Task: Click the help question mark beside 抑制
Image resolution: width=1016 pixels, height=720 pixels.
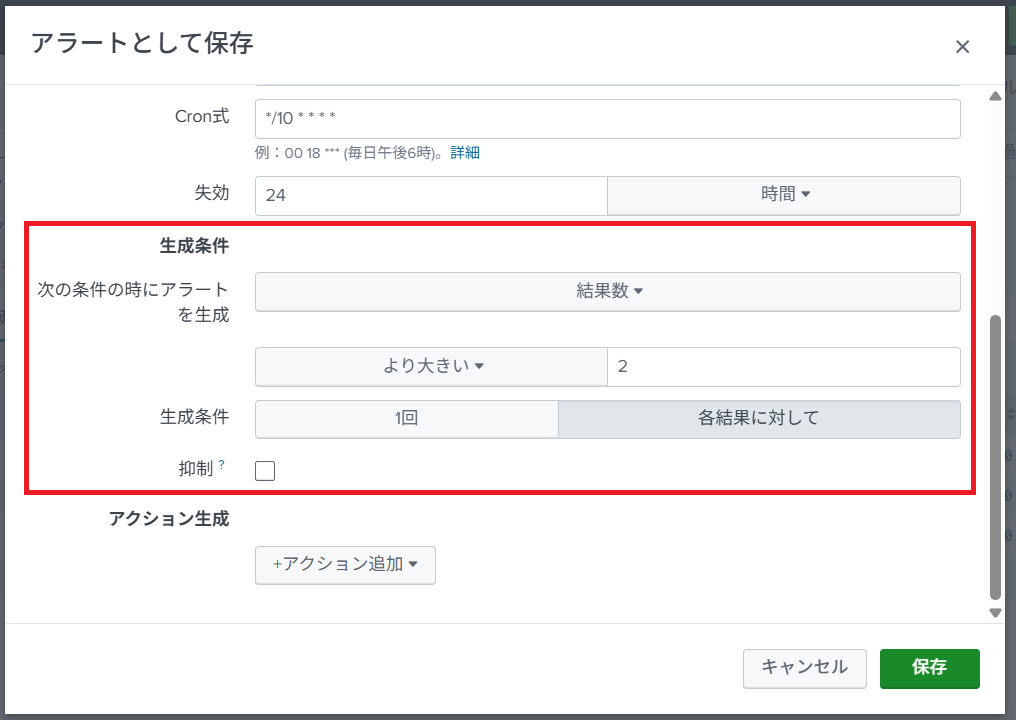Action: pyautogui.click(x=221, y=464)
